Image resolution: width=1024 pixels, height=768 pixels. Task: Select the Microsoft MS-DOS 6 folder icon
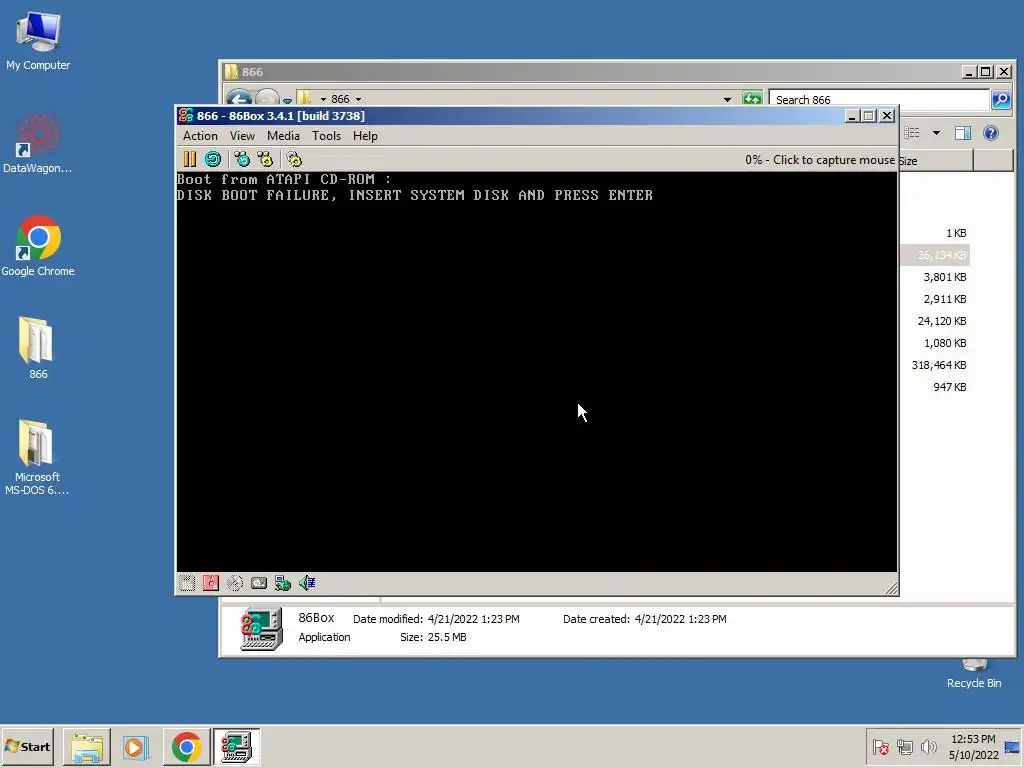point(37,457)
